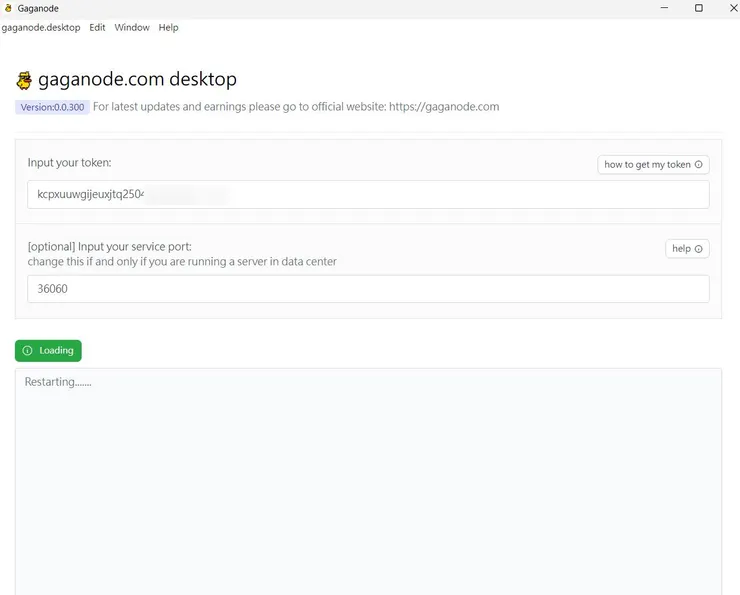Image resolution: width=740 pixels, height=595 pixels.
Task: Click the green Loading button
Action: pyautogui.click(x=48, y=351)
